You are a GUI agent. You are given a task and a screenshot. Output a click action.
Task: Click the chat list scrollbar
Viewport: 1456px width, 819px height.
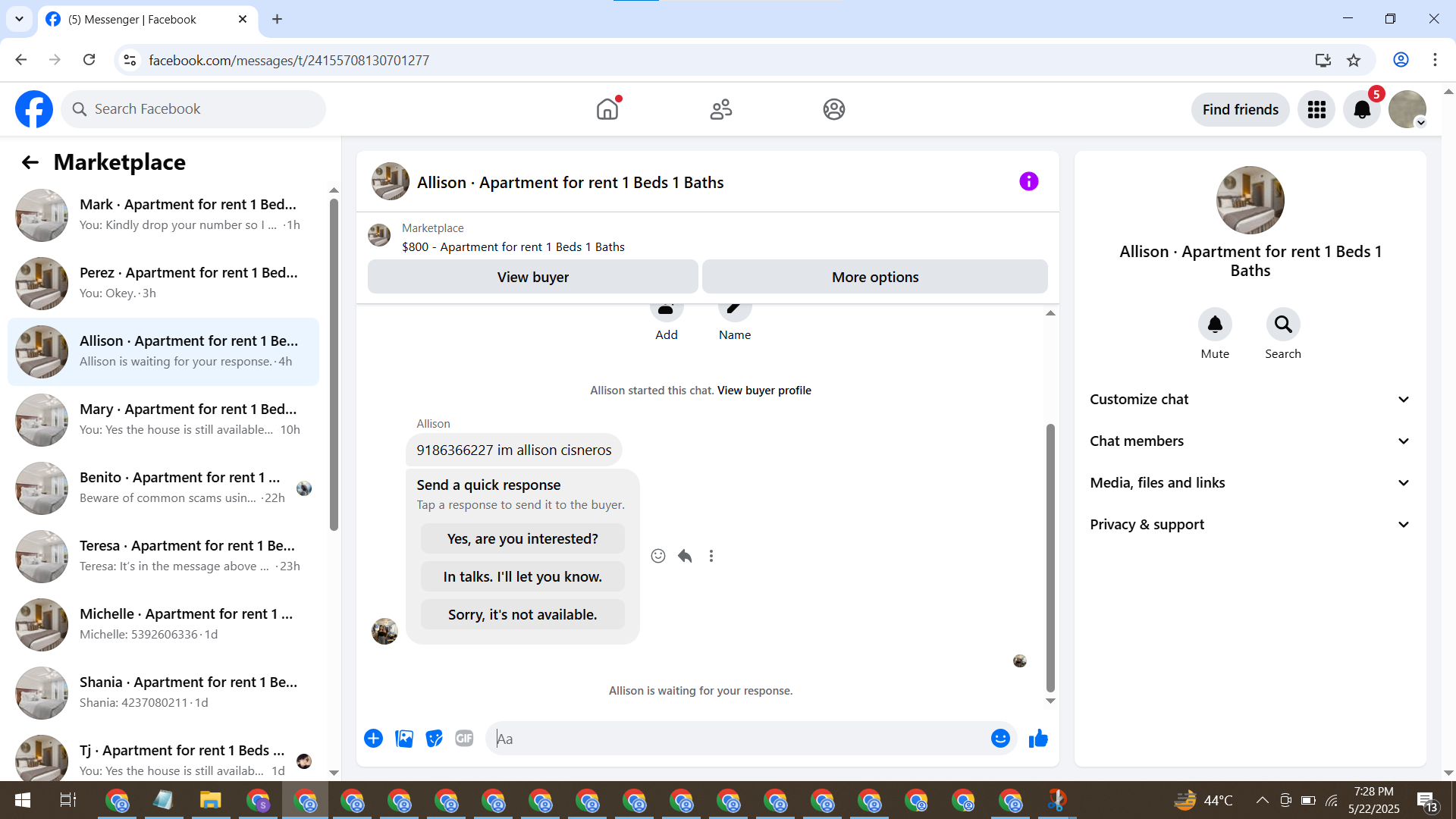point(334,364)
